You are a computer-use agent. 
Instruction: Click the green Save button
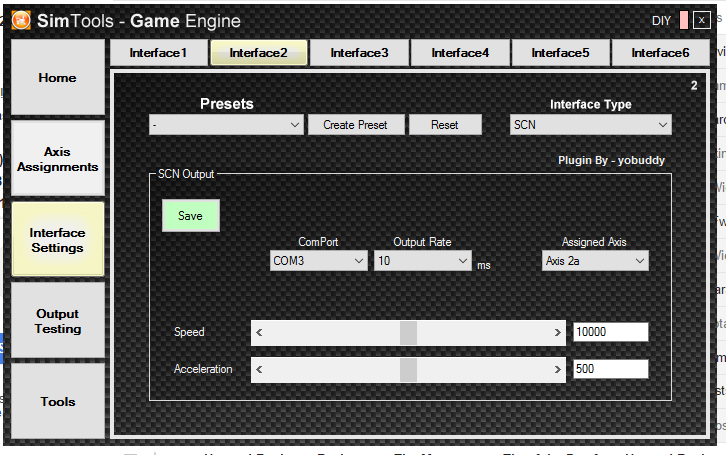tap(191, 216)
